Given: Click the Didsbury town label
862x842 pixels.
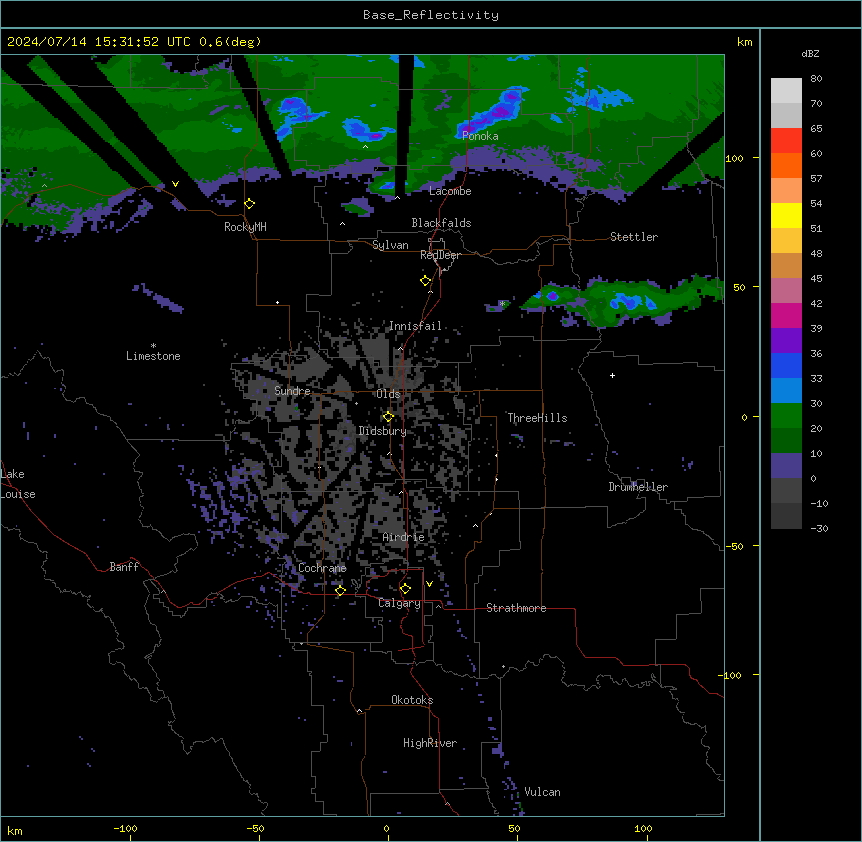Looking at the screenshot, I should pyautogui.click(x=382, y=431).
